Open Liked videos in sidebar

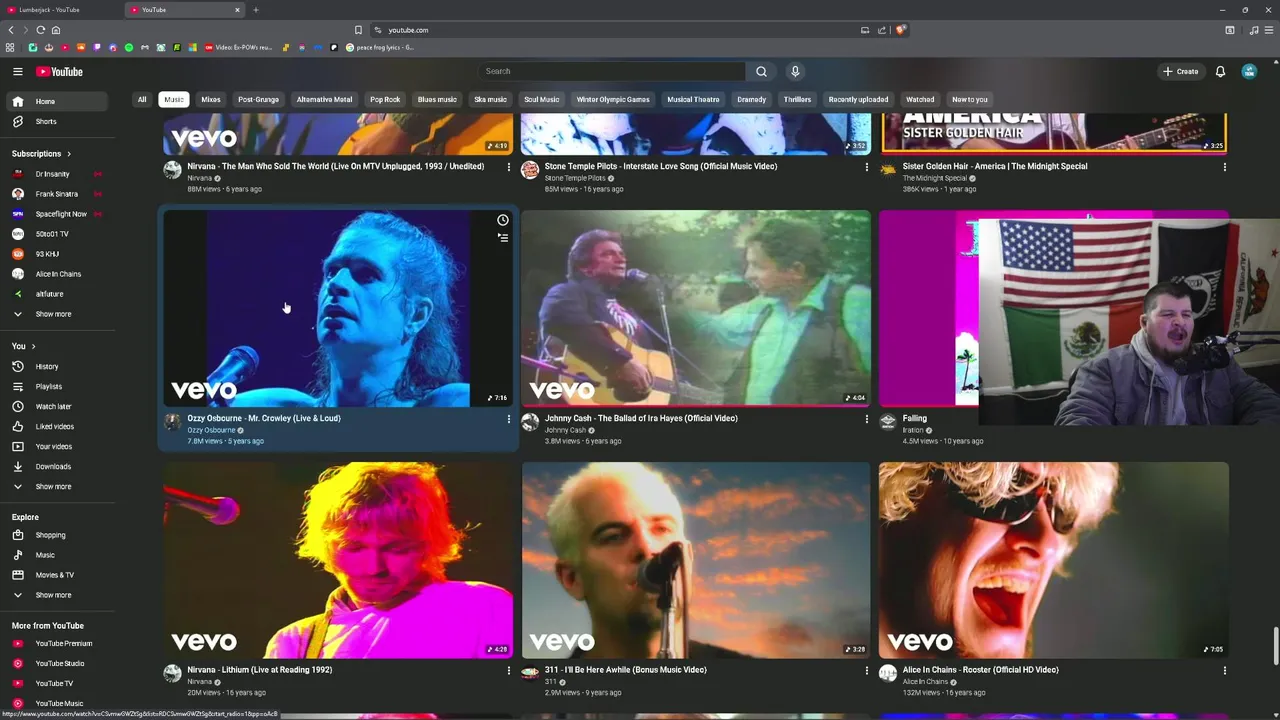tap(58, 426)
